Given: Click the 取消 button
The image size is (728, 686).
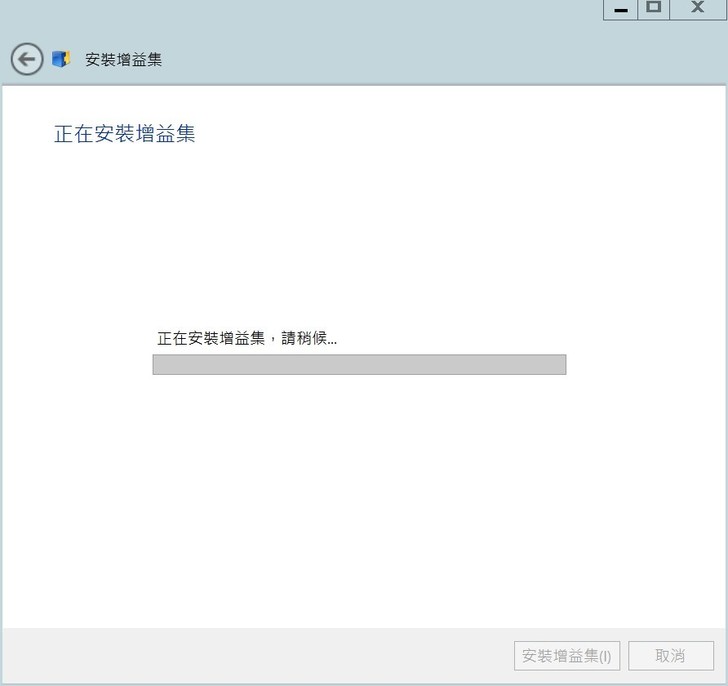Looking at the screenshot, I should pos(671,656).
